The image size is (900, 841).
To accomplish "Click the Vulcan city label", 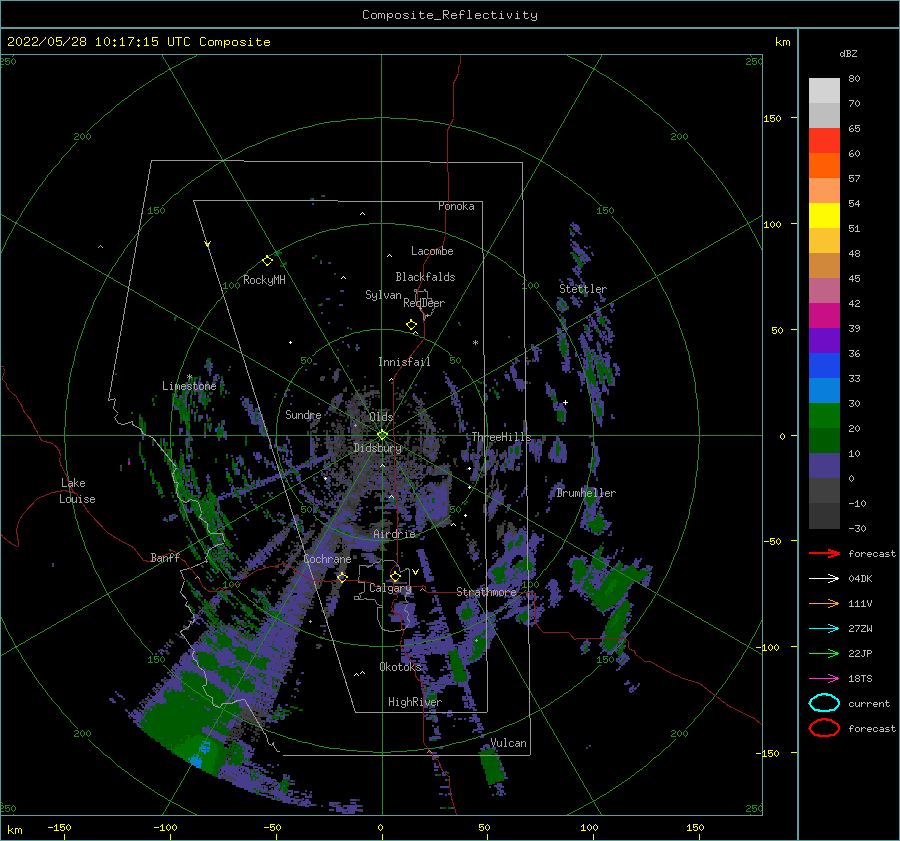I will [509, 743].
